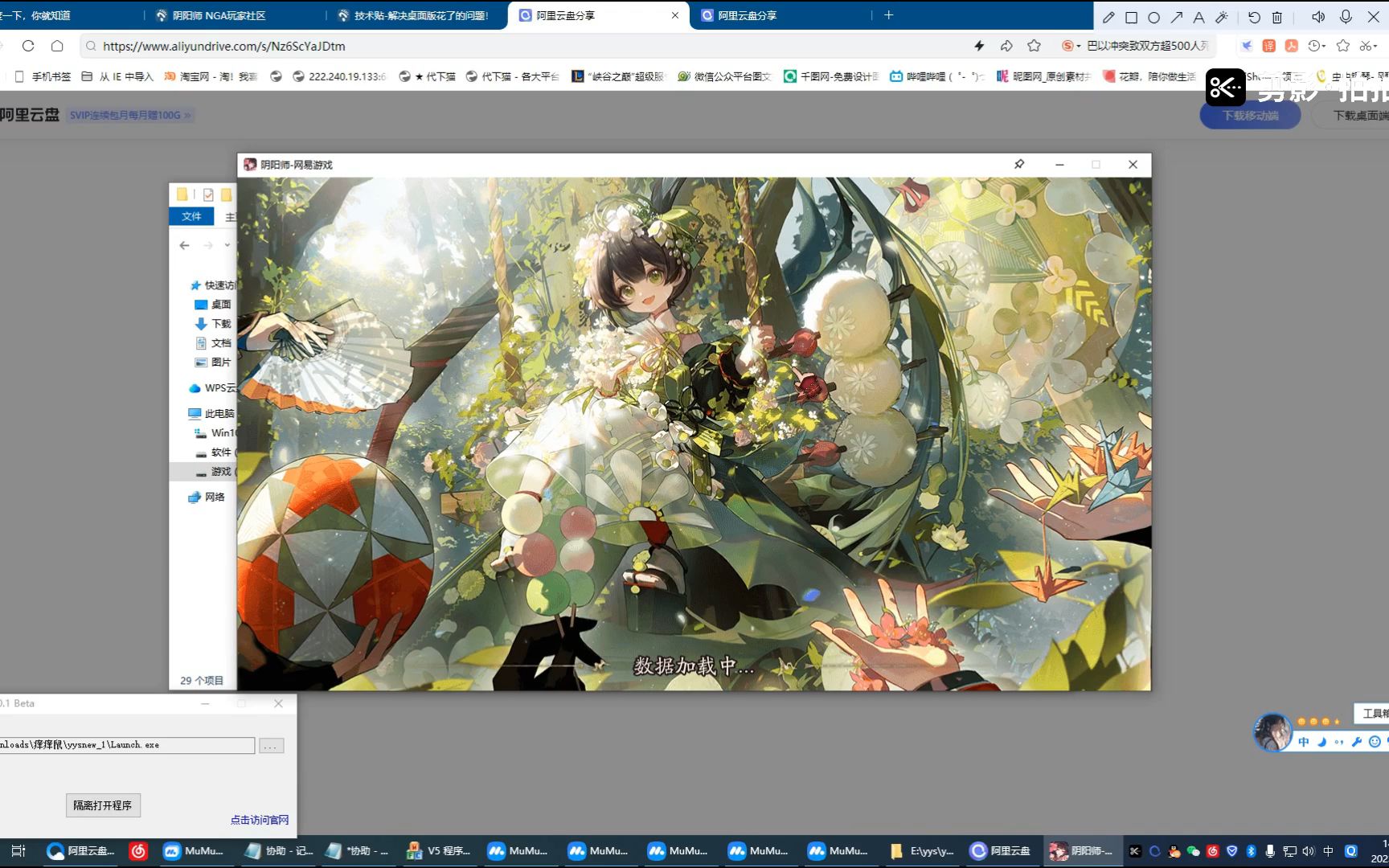Open Task View on the taskbar
The image size is (1389, 868).
[18, 851]
